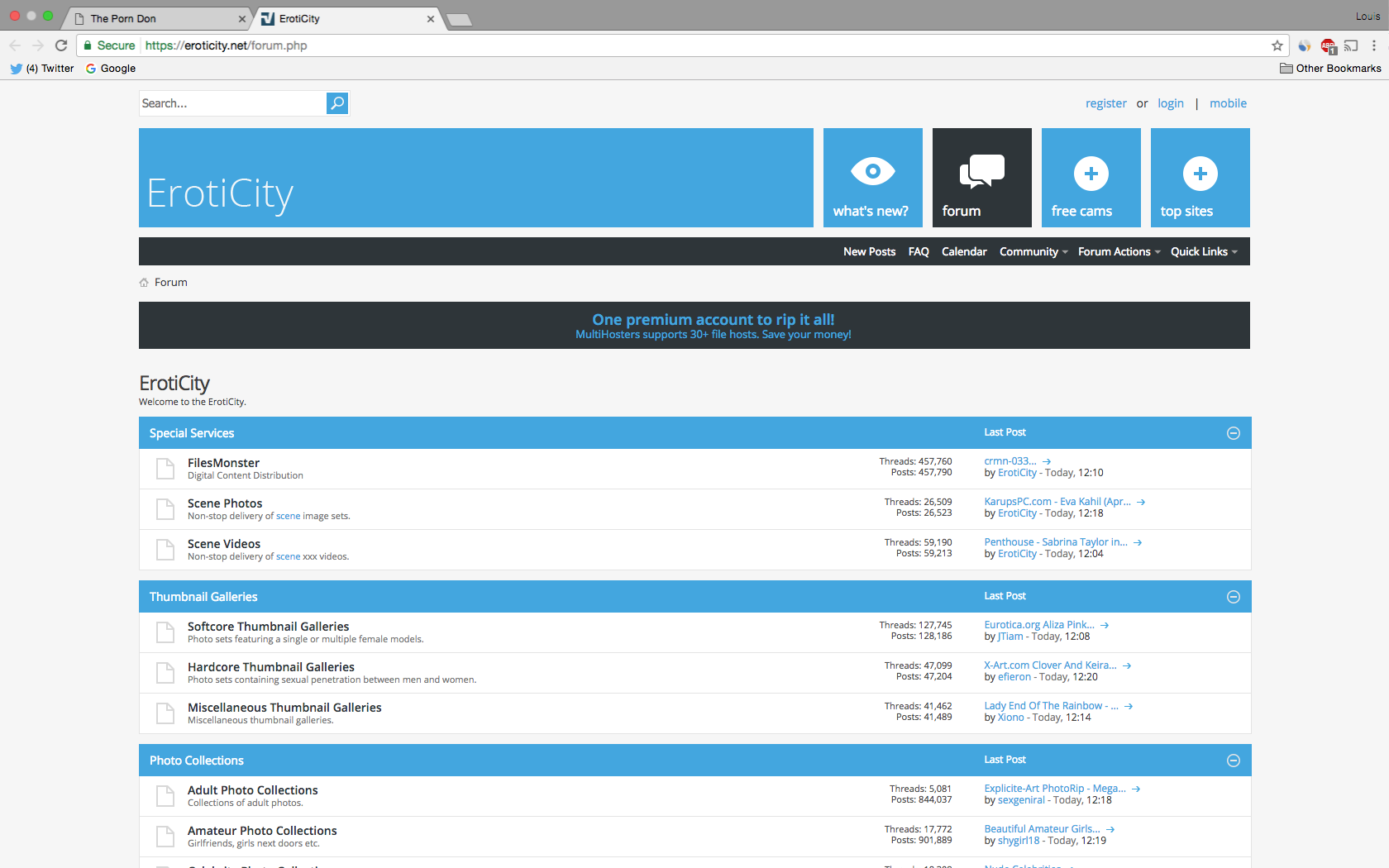Open the what's new eye tile

(x=873, y=178)
